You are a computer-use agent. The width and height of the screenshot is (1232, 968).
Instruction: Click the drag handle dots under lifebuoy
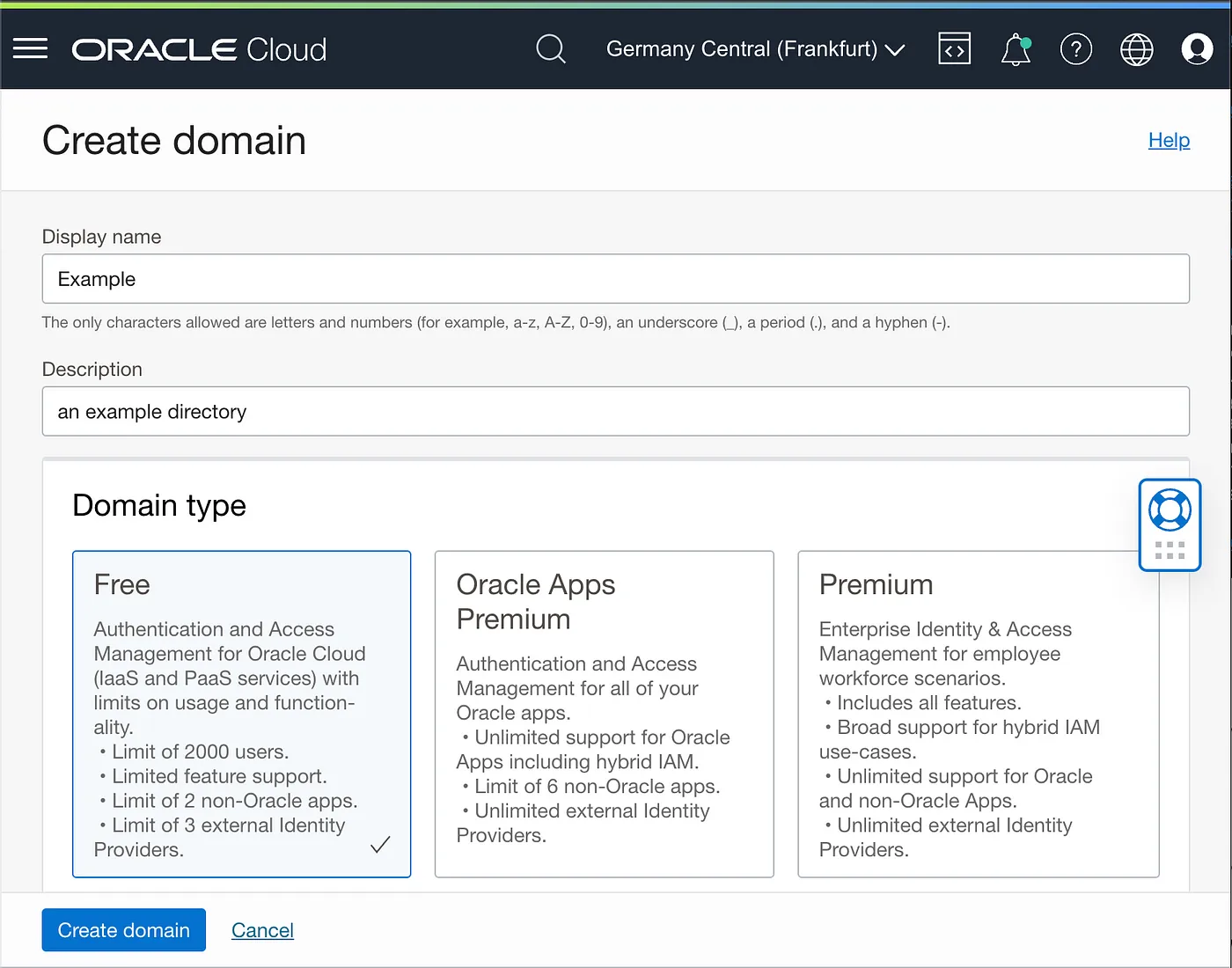point(1170,551)
